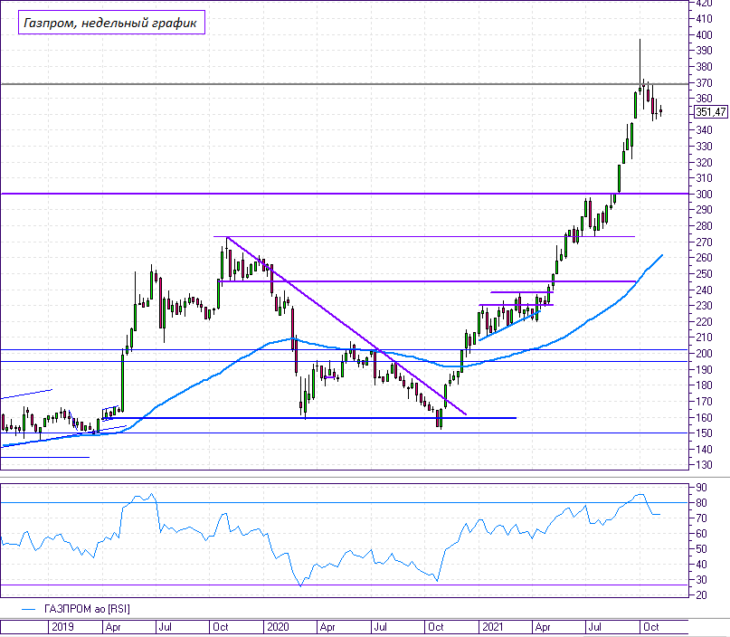
Task: Select the 2019 label on time axis
Action: click(x=62, y=627)
